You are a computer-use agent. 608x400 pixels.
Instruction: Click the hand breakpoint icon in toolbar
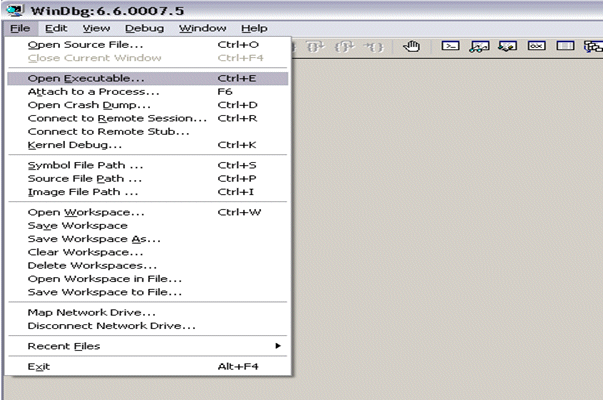(411, 46)
